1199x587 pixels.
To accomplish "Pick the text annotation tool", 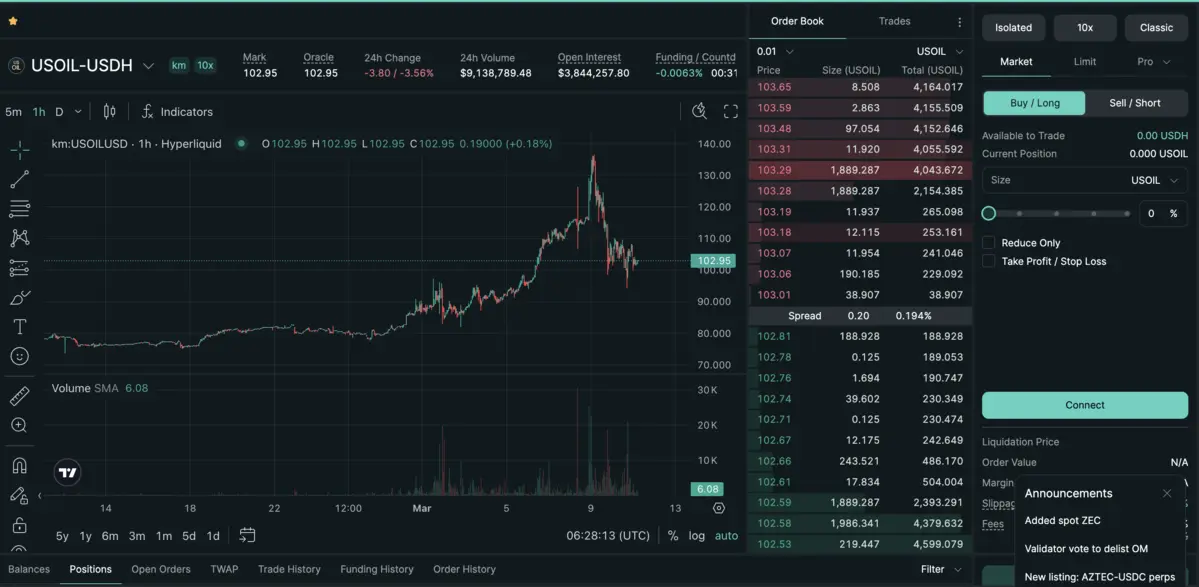I will coord(19,327).
